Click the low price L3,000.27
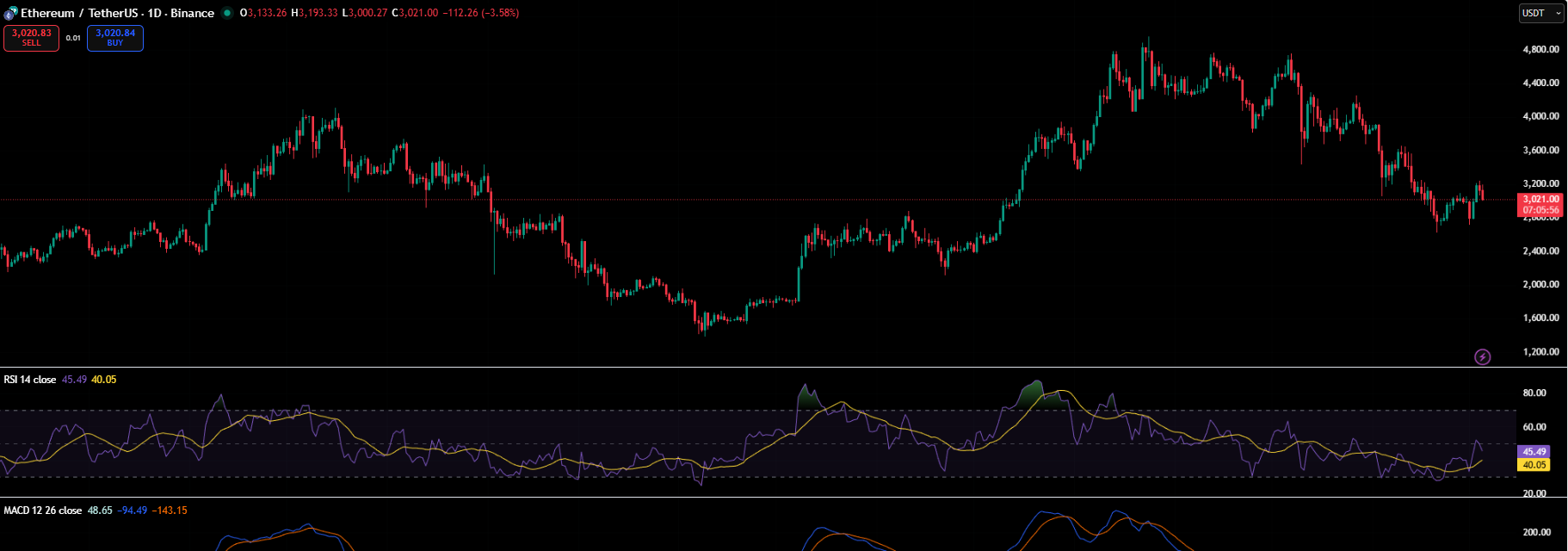This screenshot has height=551, width=1568. (x=365, y=13)
